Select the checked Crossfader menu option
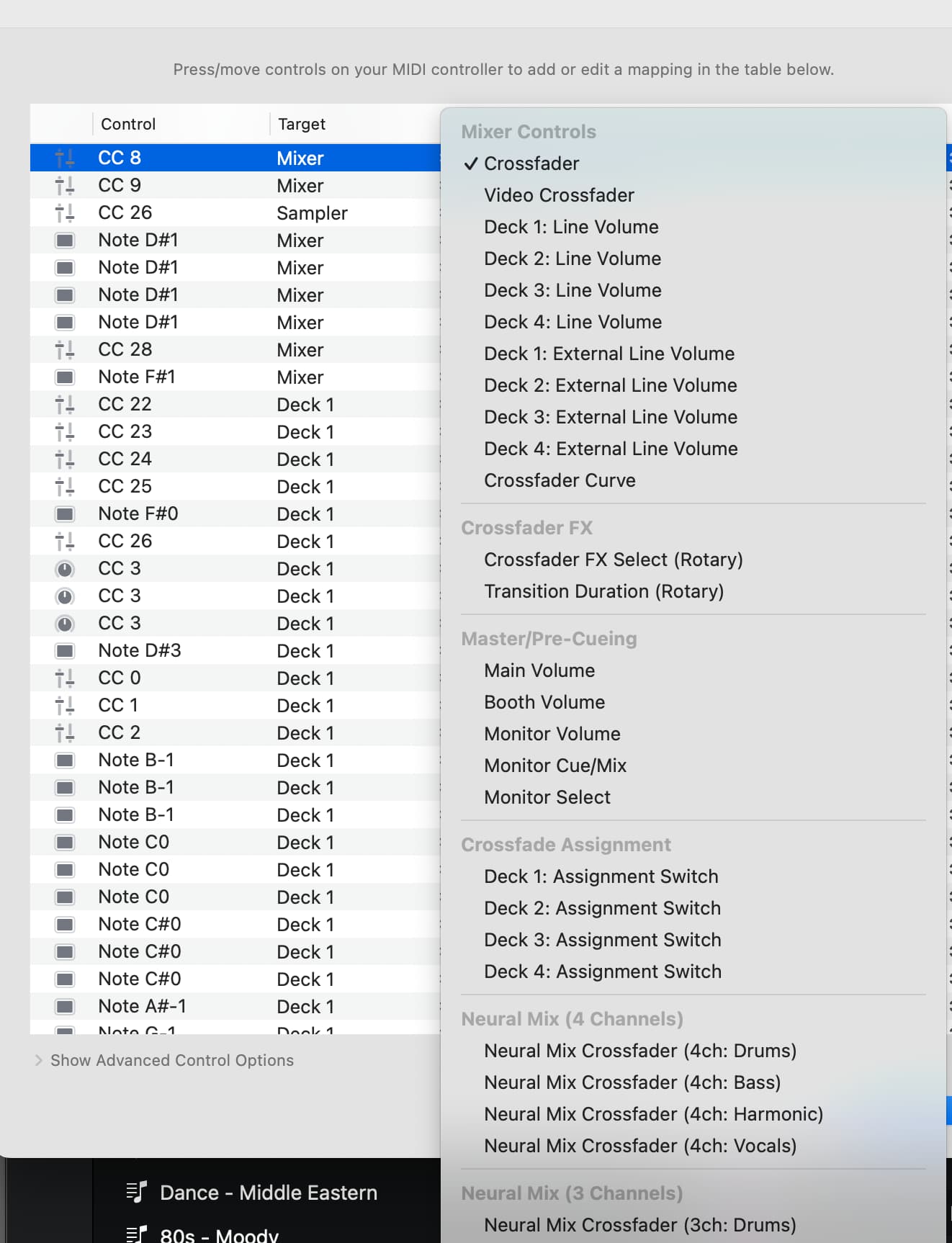 click(531, 163)
